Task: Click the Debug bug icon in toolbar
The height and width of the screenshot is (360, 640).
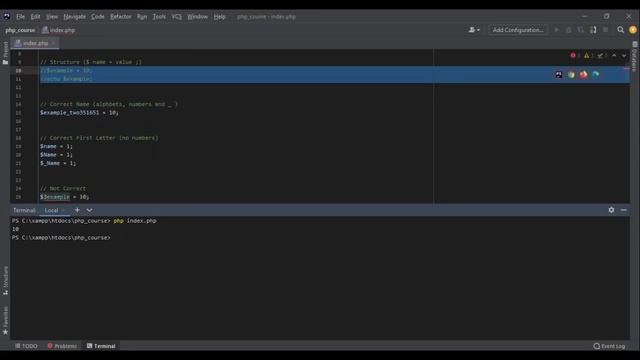Action: pyautogui.click(x=569, y=30)
